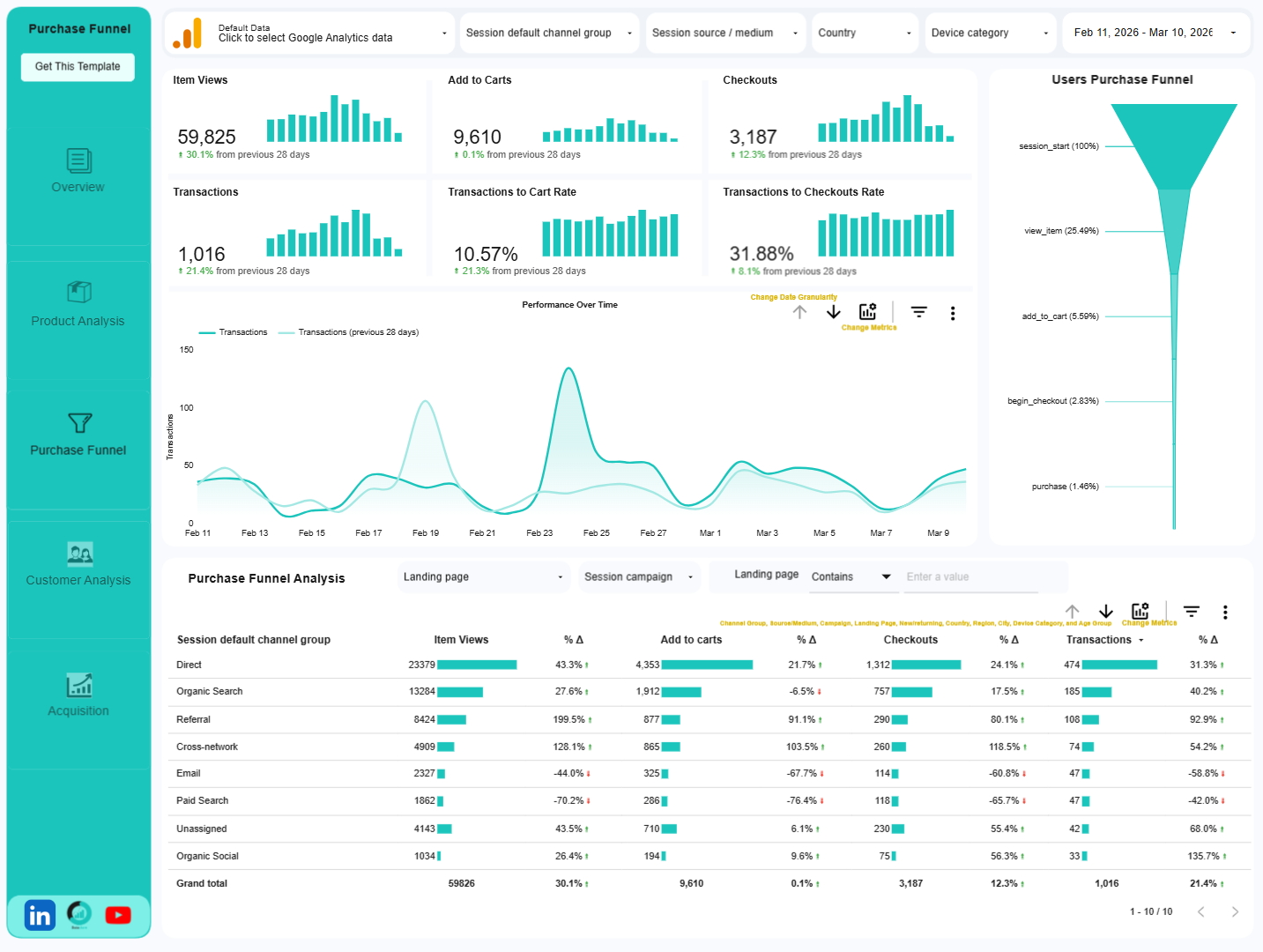
Task: Open Change Metrics on the funnel analysis table
Action: [x=1140, y=611]
